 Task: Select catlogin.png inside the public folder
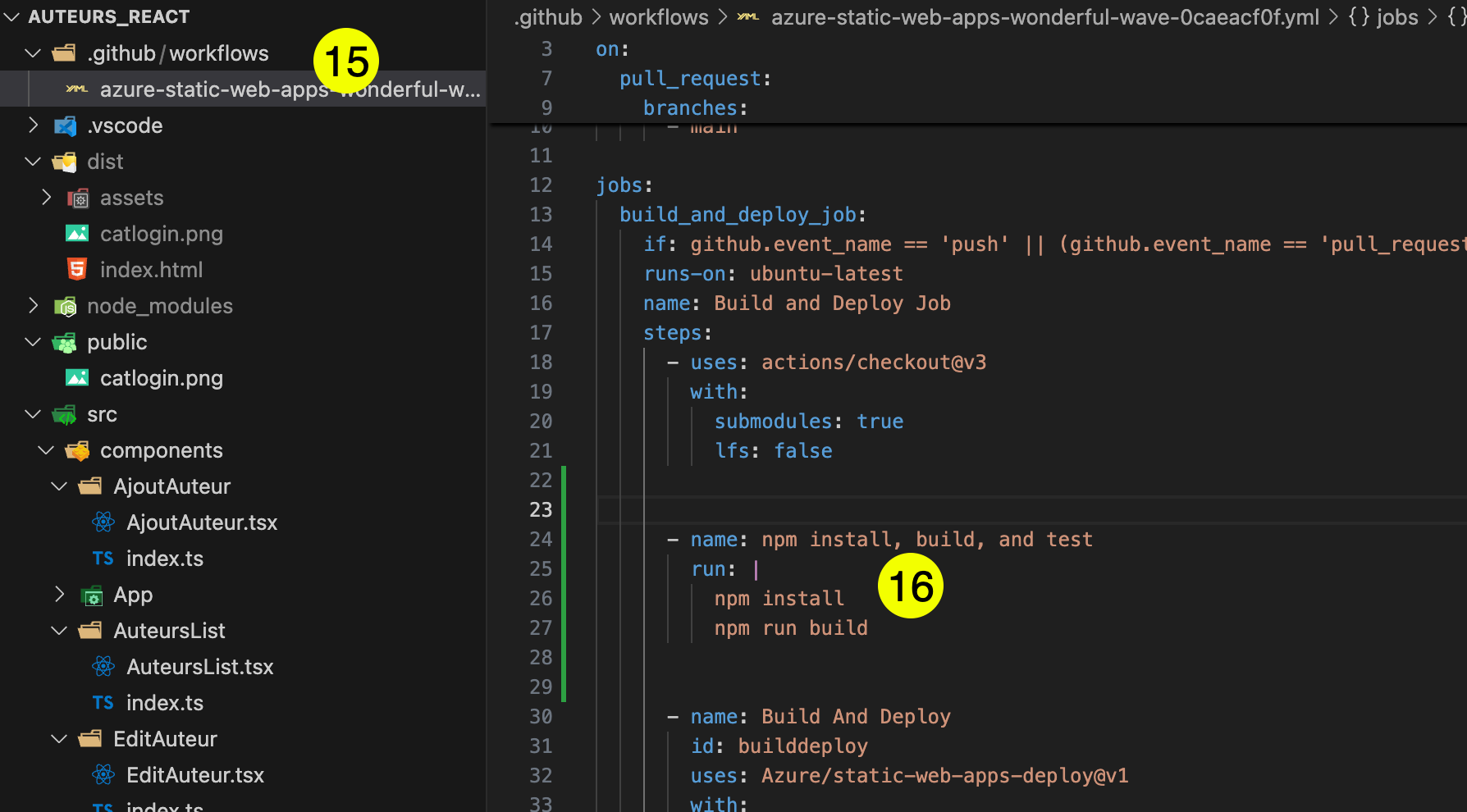click(x=162, y=377)
